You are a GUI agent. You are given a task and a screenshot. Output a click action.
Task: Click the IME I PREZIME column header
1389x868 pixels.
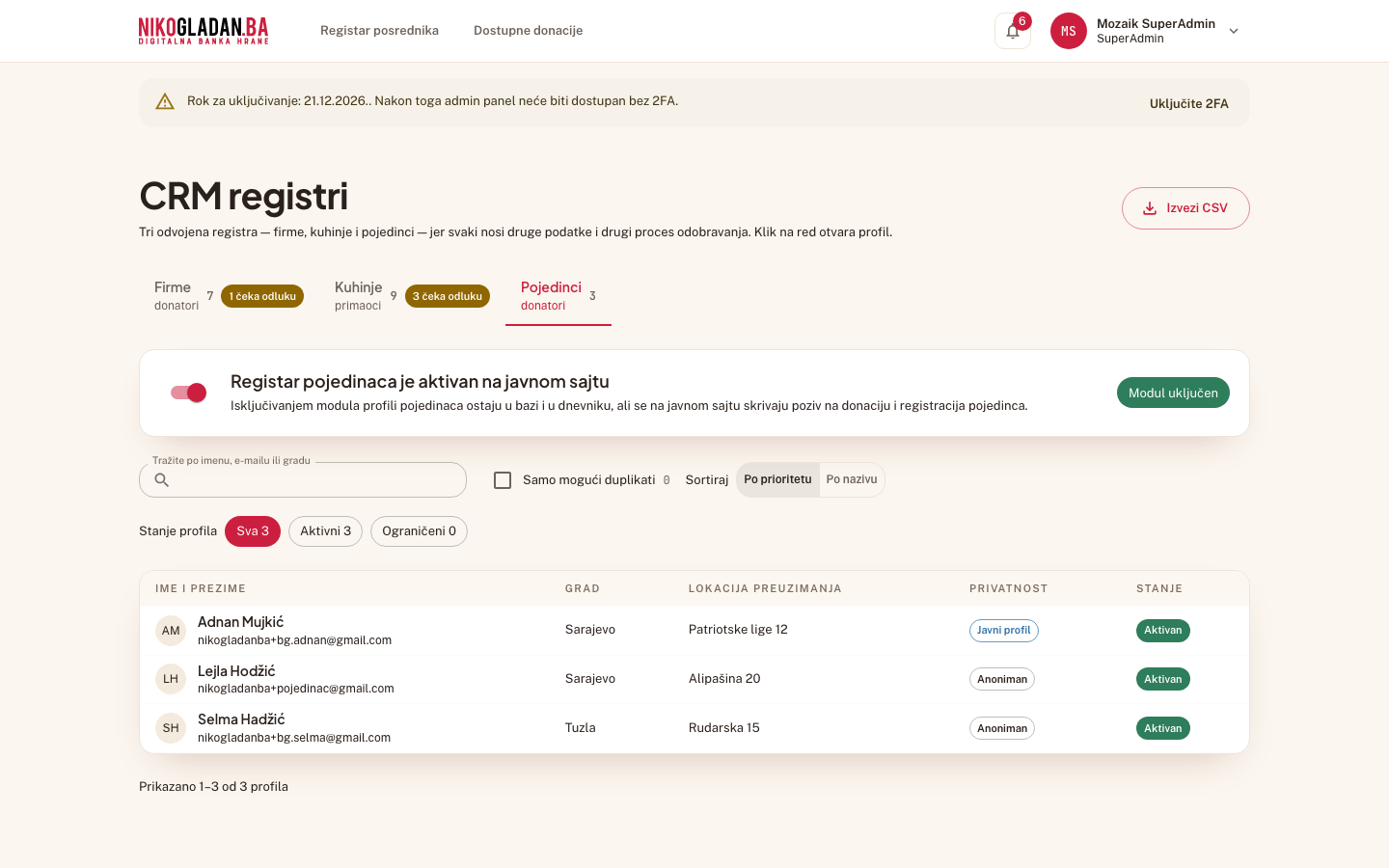[201, 588]
